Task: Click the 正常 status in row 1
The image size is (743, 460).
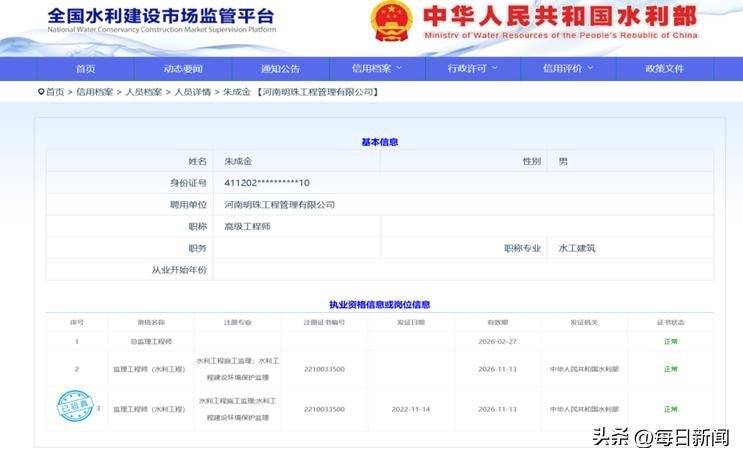Action: (x=671, y=341)
